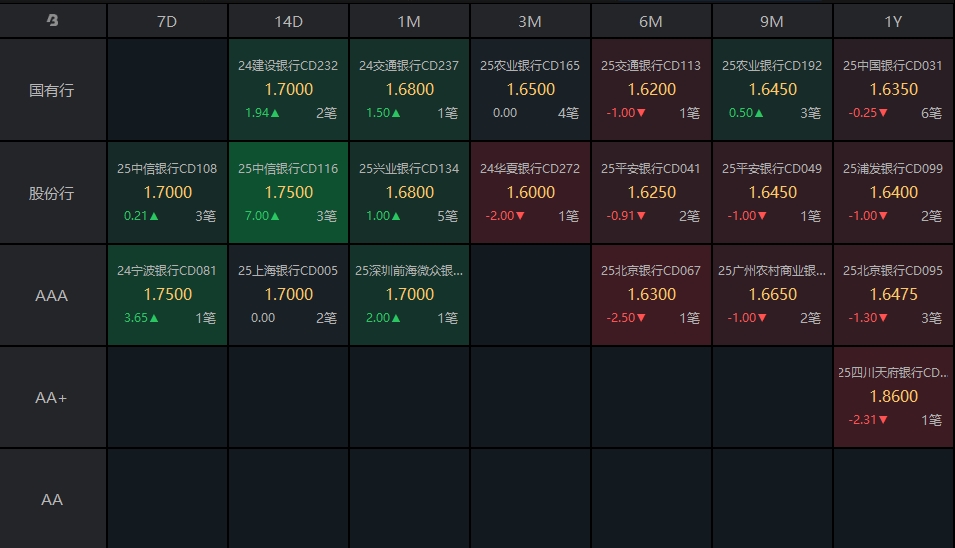Select the 14D tenor column header
Screen dimensions: 955x548
288,21
